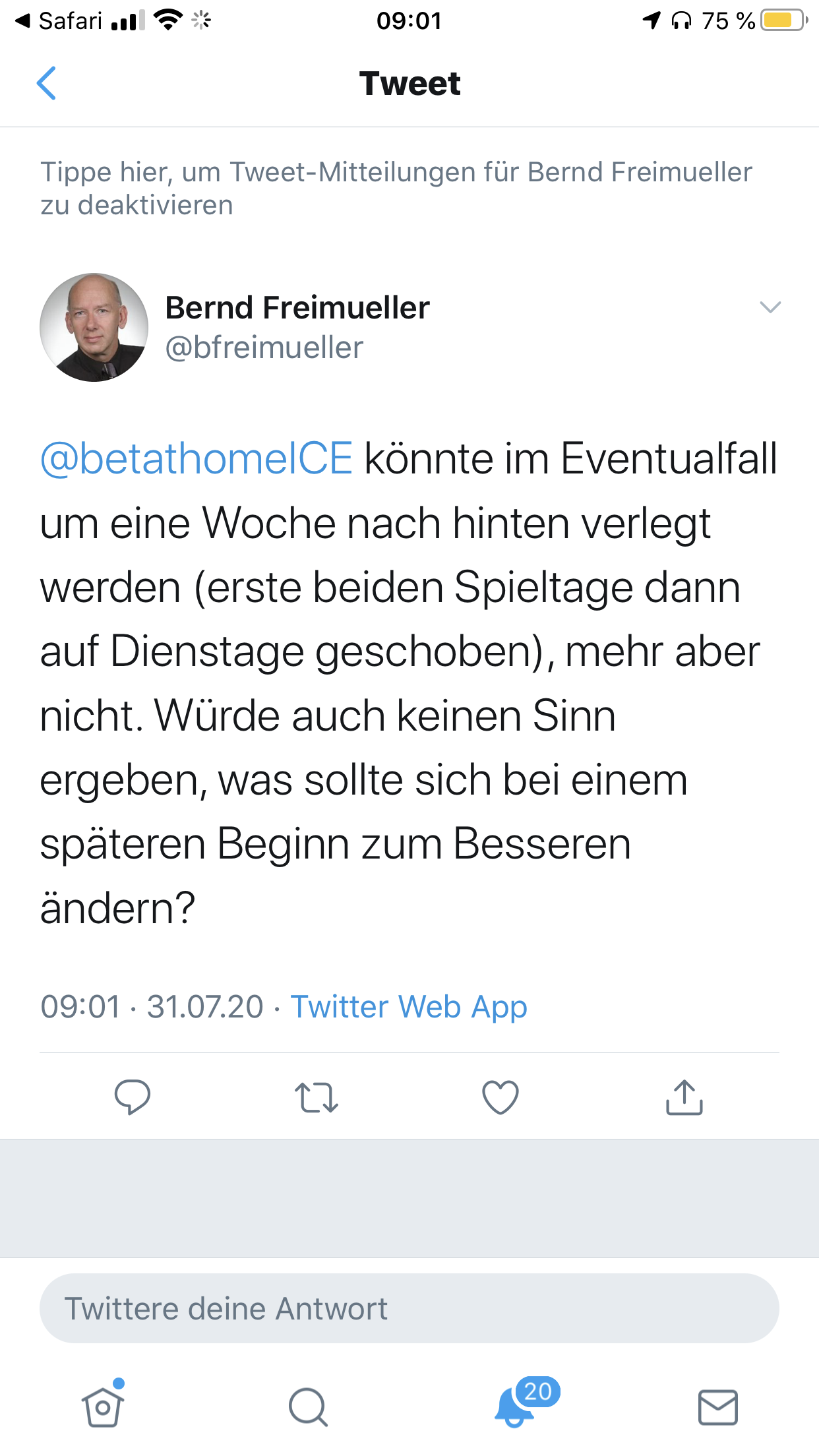This screenshot has width=819, height=1456.
Task: Return to Safari via status bar
Action: tap(59, 21)
